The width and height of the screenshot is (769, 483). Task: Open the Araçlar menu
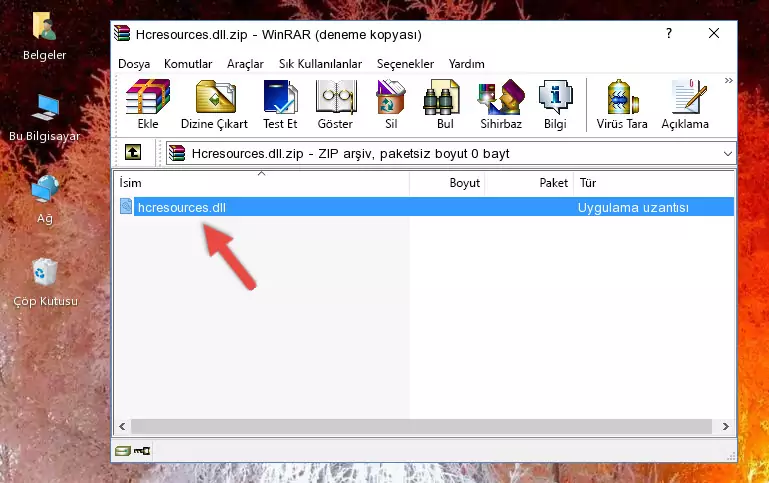245,64
